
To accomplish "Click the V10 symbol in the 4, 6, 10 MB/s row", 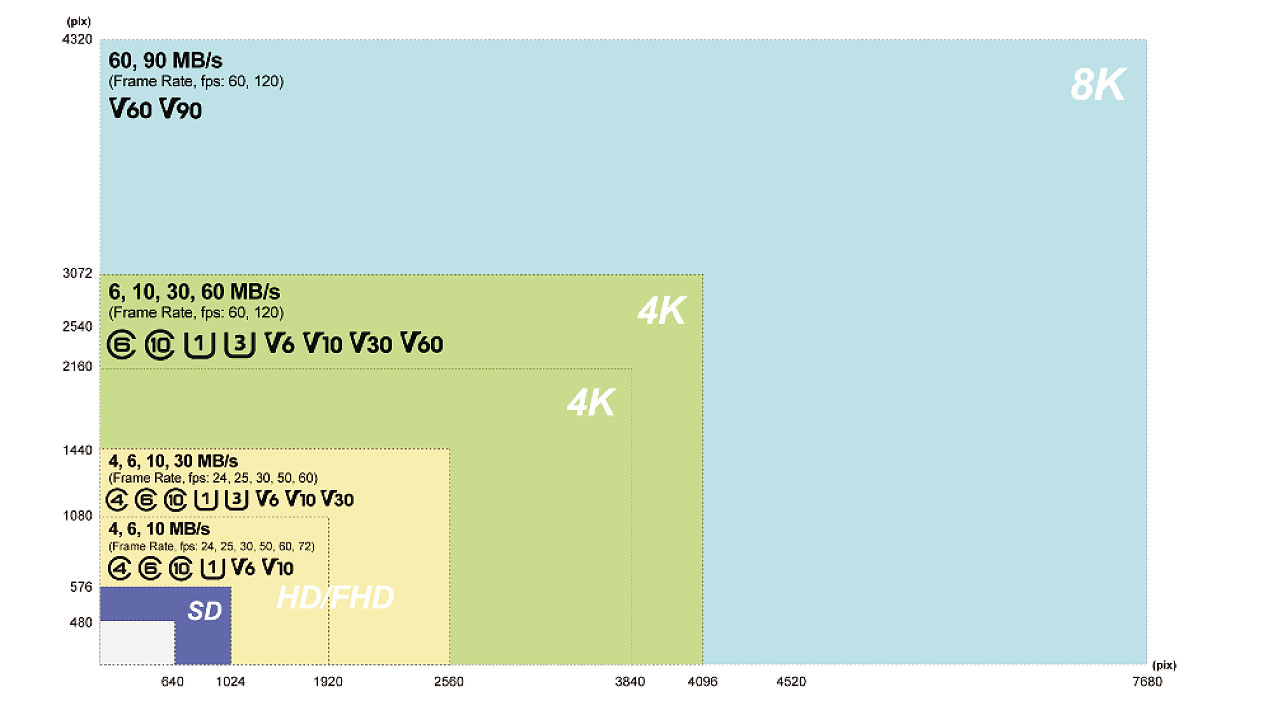I will [278, 567].
